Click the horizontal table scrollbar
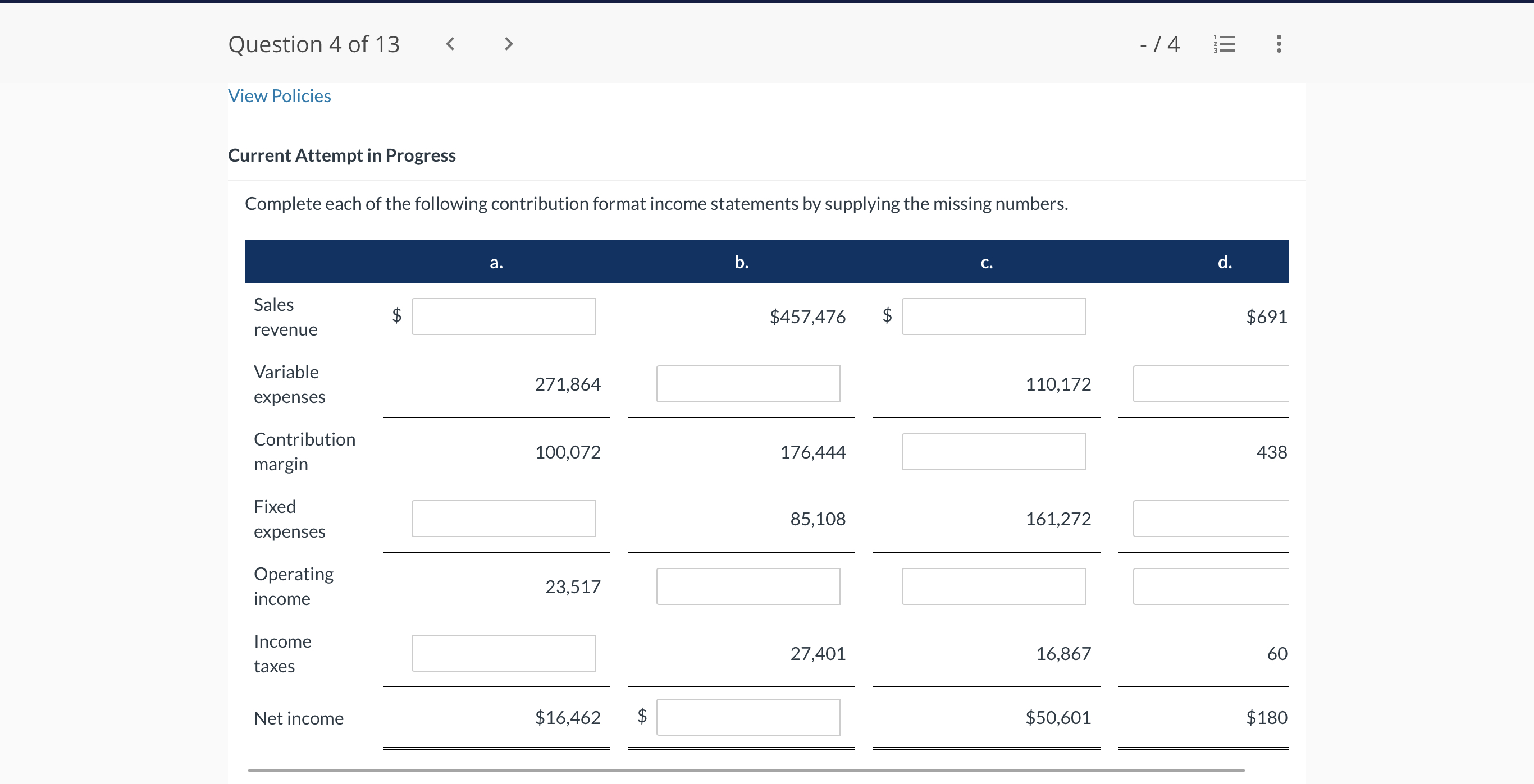This screenshot has height=784, width=1534. tap(746, 771)
